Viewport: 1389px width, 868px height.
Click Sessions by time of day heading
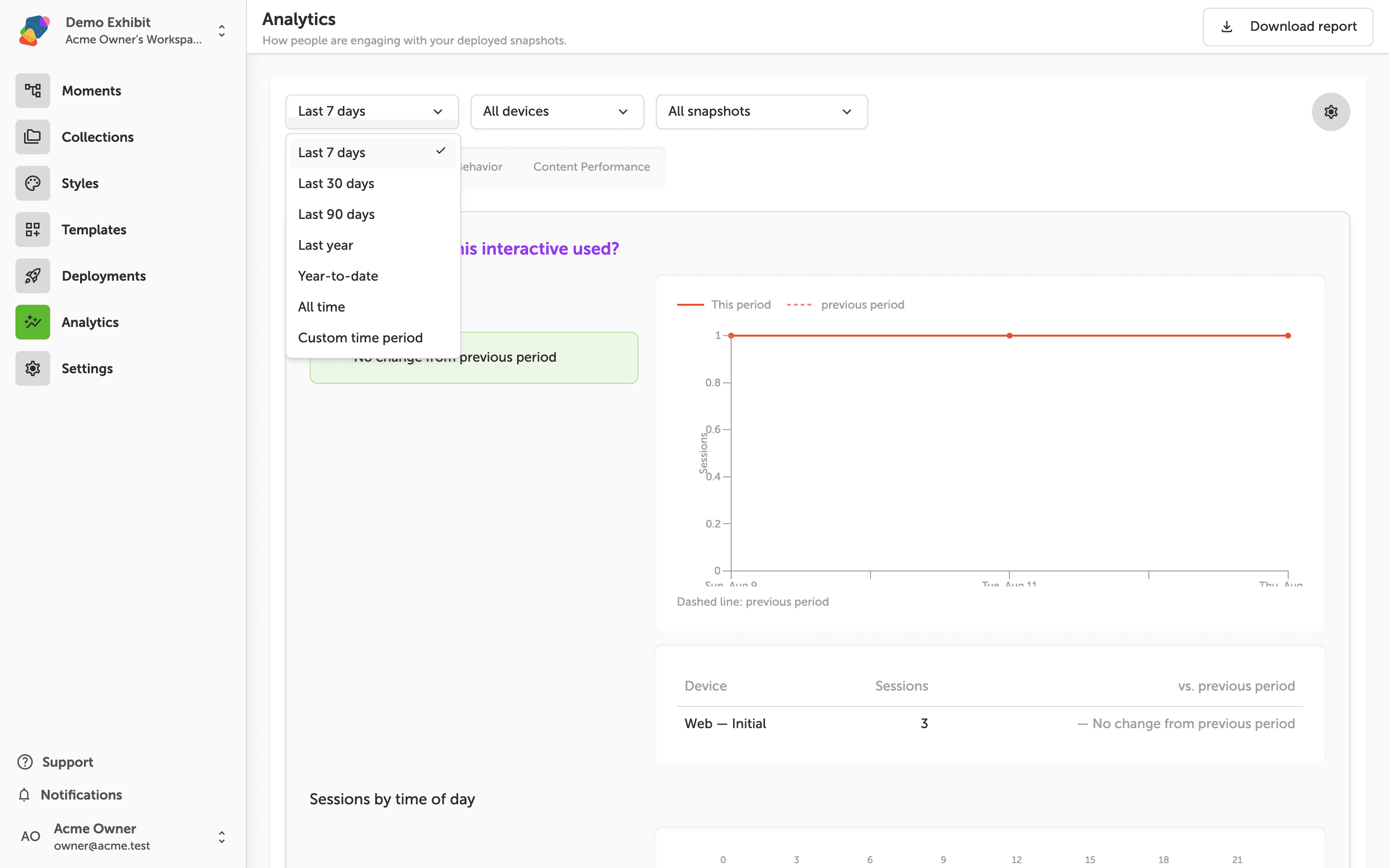[392, 799]
